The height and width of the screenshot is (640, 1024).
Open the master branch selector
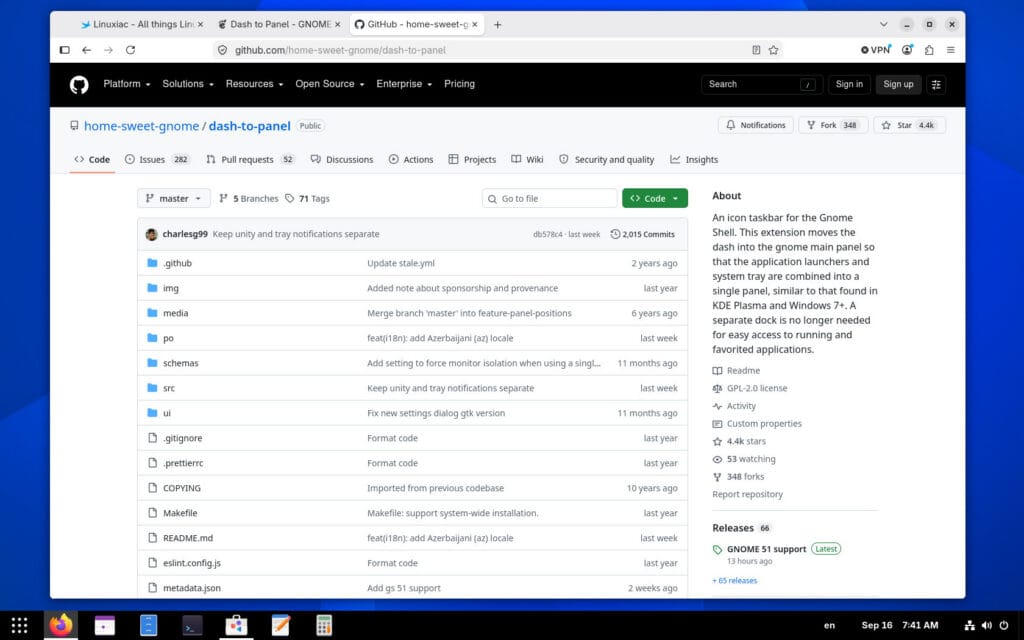(x=174, y=199)
